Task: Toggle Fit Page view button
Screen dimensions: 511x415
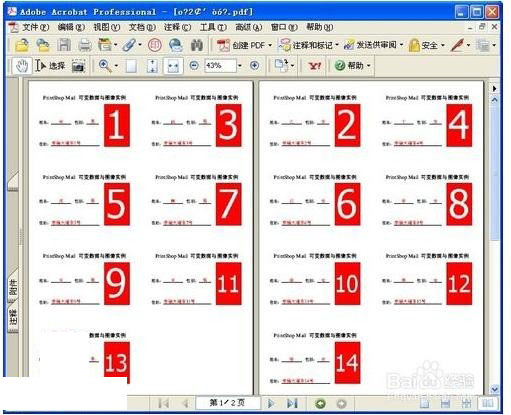Action: [x=152, y=66]
